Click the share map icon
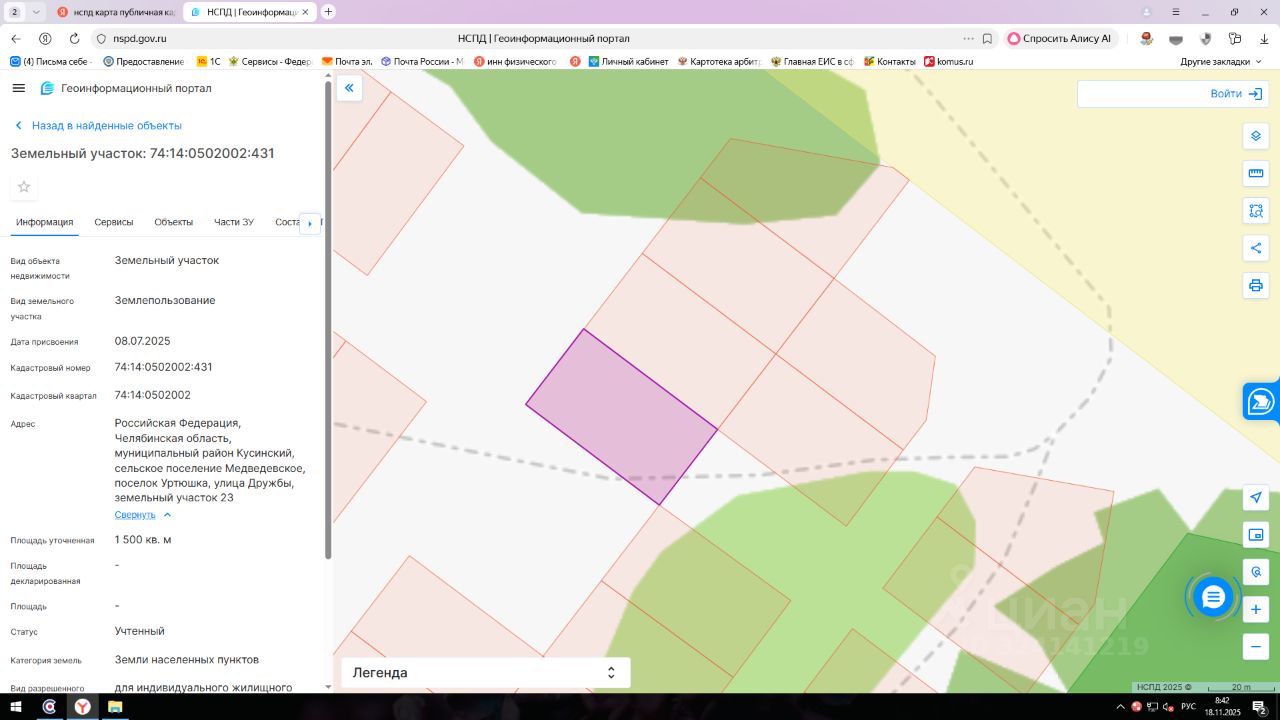Screen dimensions: 1280x720 coord(1256,248)
